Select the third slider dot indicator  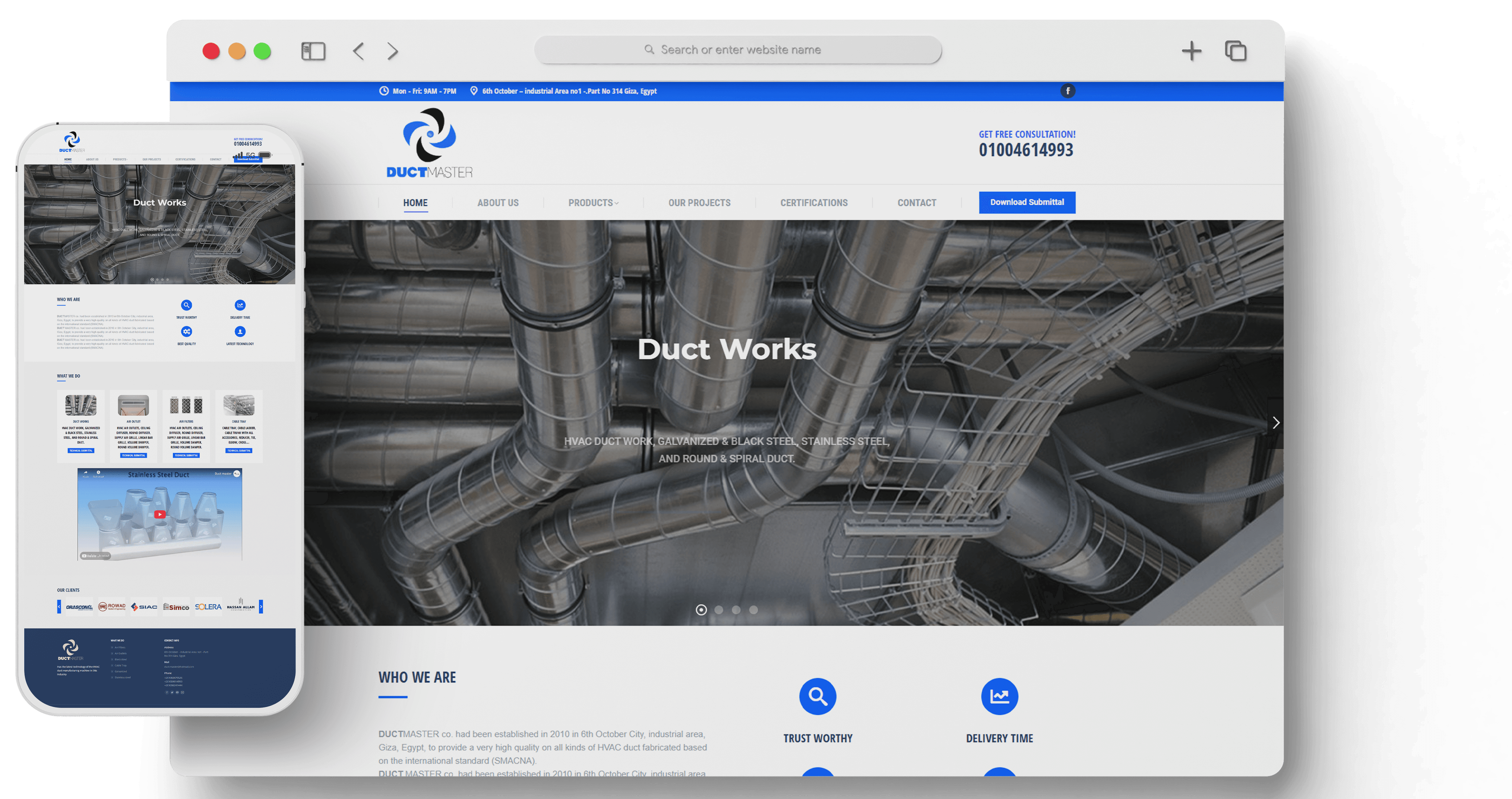pos(736,610)
